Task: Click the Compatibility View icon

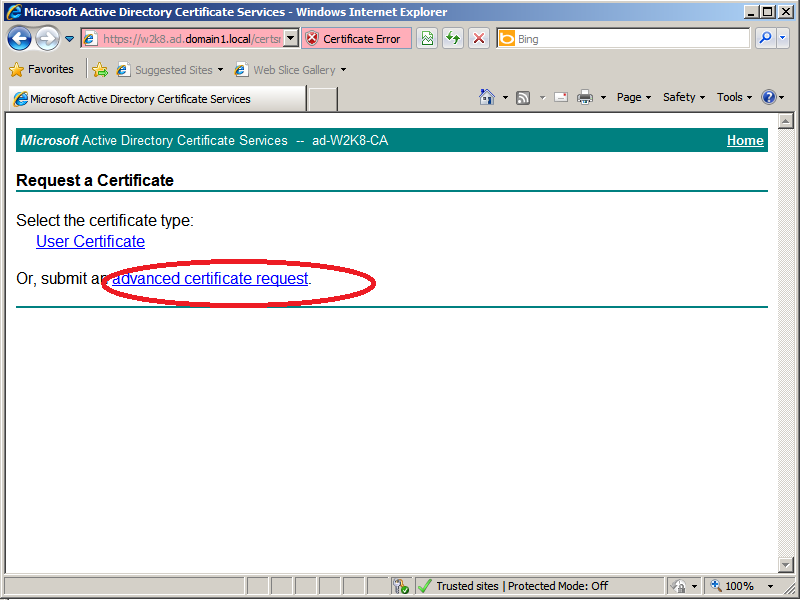Action: tap(427, 39)
